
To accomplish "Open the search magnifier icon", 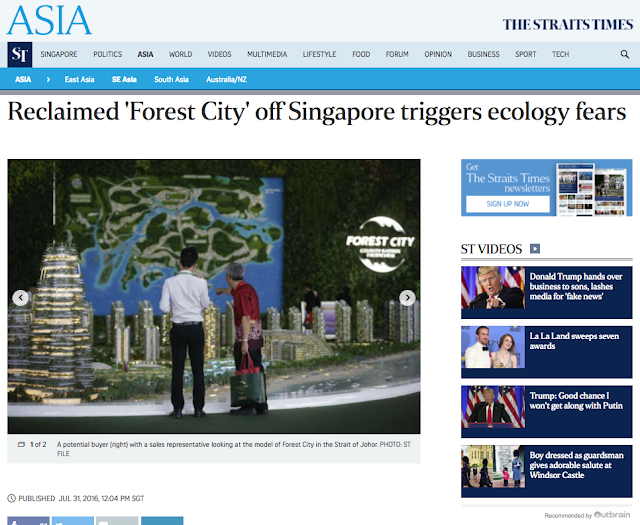I will pyautogui.click(x=624, y=54).
